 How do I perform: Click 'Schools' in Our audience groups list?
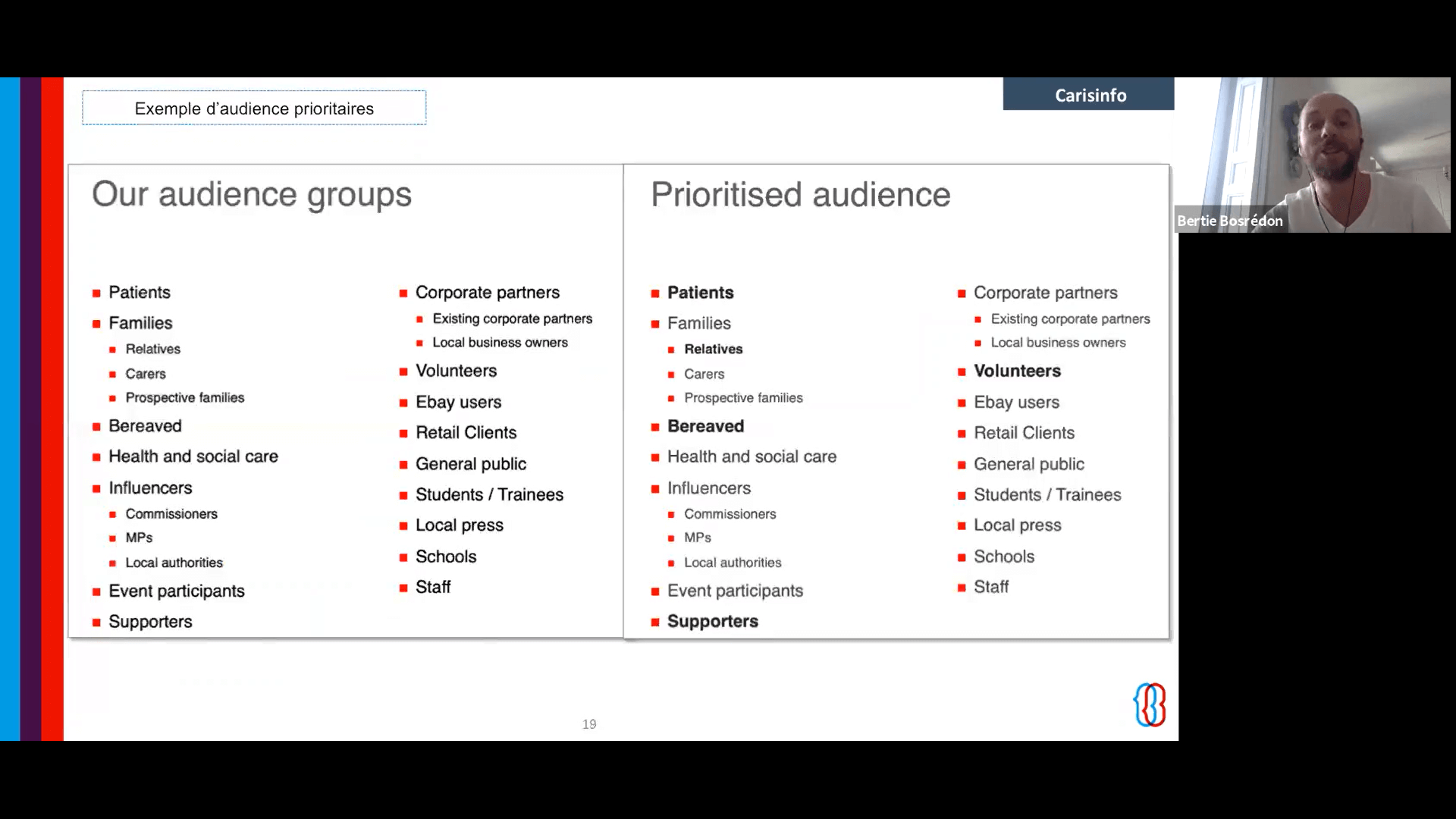[x=446, y=557]
